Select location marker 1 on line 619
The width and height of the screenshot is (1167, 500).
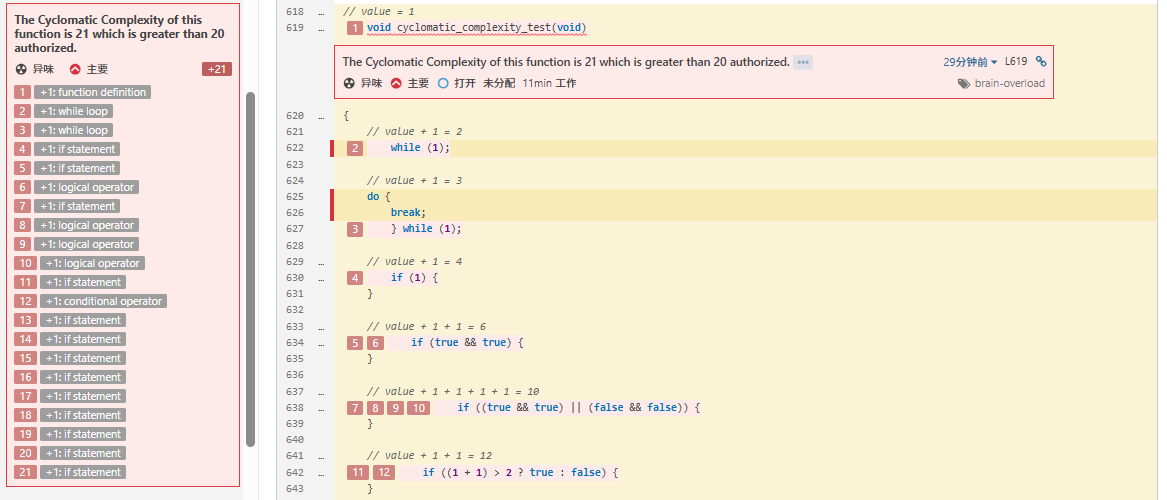point(355,28)
